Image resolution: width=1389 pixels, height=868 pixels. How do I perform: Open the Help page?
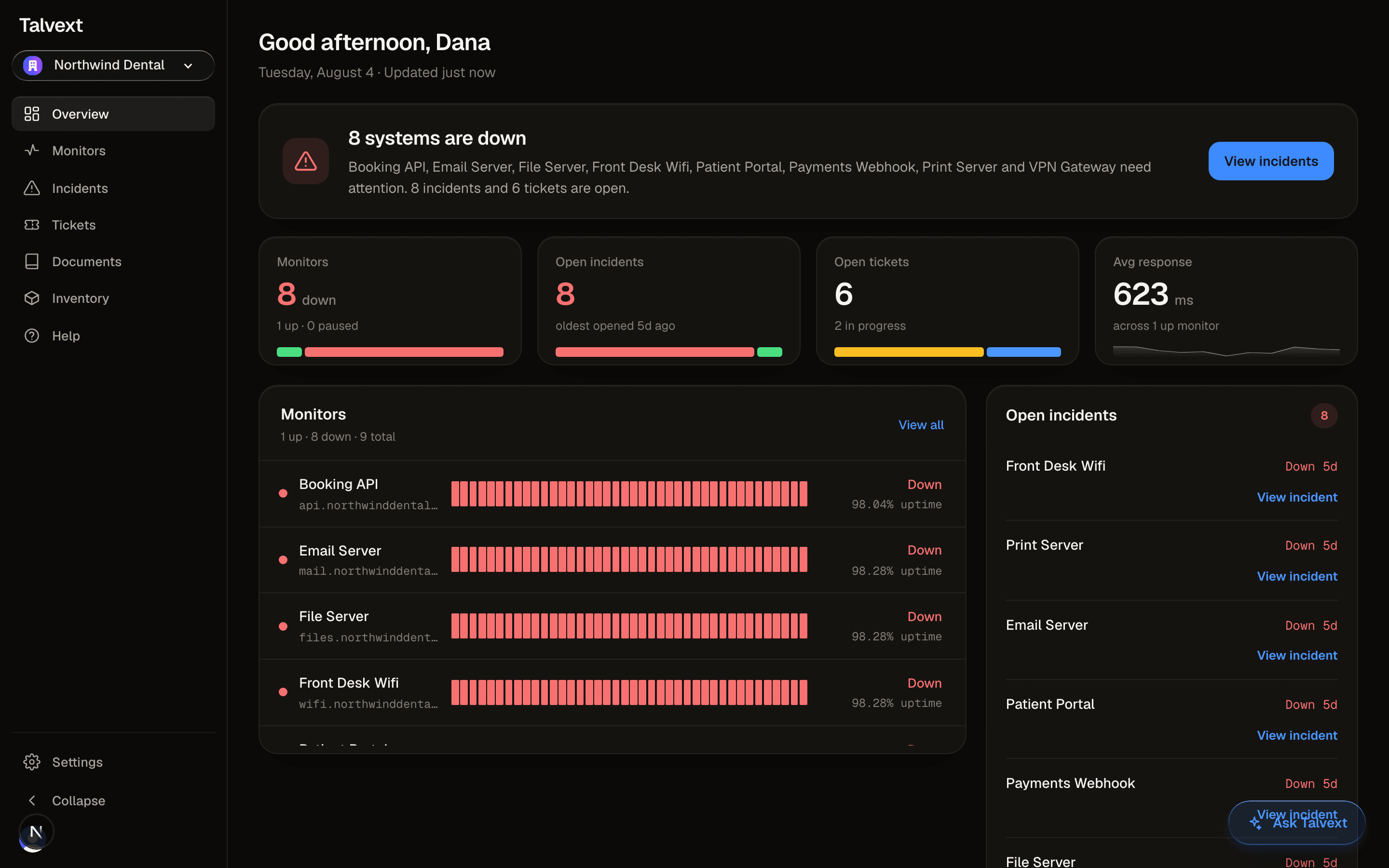point(113,335)
